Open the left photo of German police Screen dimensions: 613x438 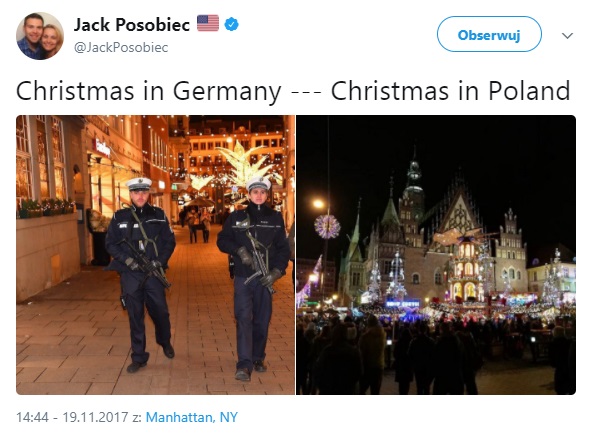[155, 255]
